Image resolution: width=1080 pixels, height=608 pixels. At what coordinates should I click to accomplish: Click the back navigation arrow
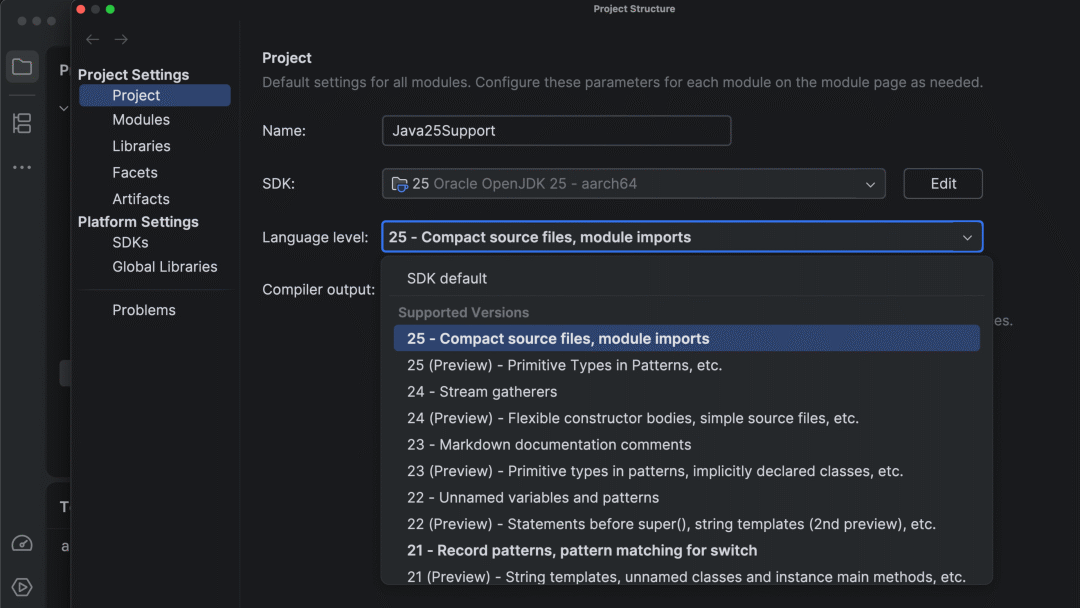93,39
